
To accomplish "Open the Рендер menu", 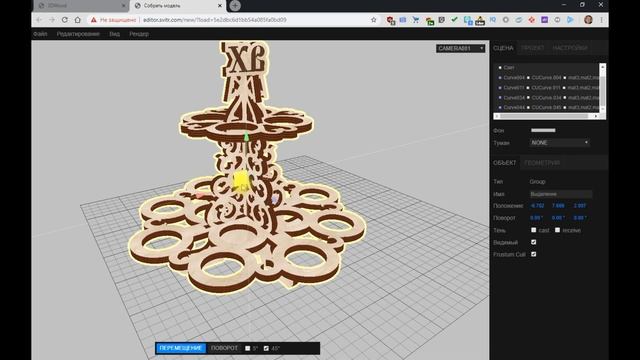I will pyautogui.click(x=139, y=34).
